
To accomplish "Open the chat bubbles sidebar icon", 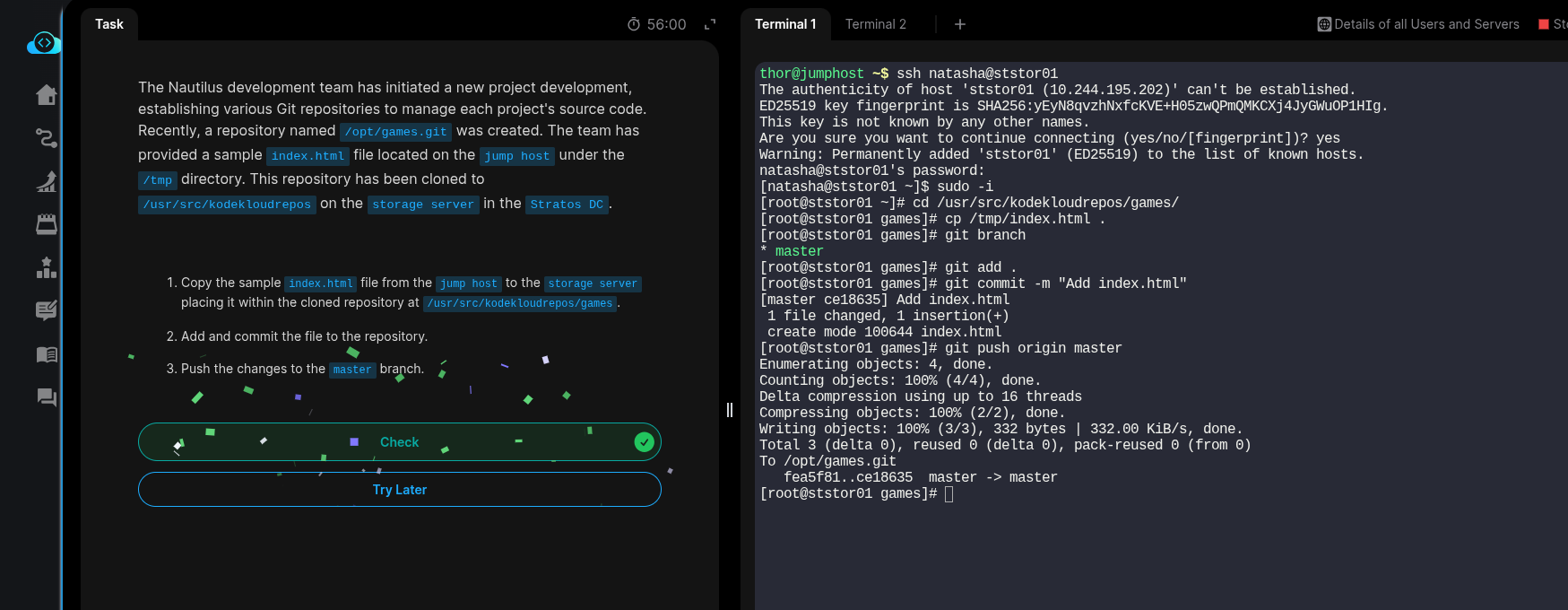I will (x=47, y=397).
